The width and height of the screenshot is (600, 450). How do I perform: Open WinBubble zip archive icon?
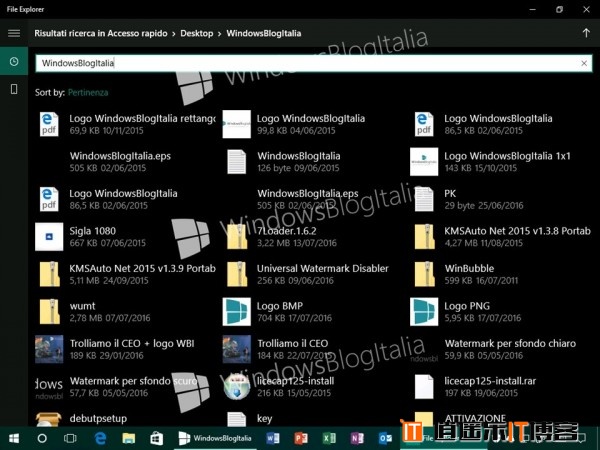[424, 274]
